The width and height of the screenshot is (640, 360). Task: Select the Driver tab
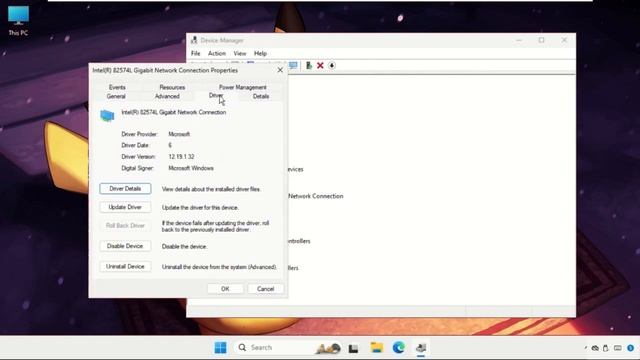point(216,96)
